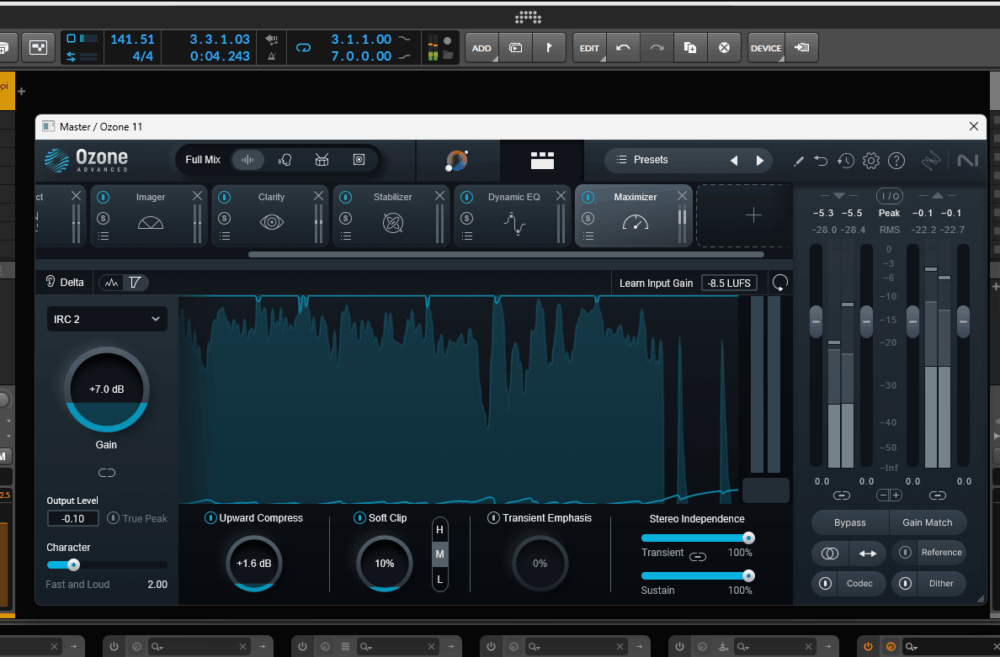Open the Ozone undo history clock
This screenshot has width=1000, height=657.
[x=846, y=161]
